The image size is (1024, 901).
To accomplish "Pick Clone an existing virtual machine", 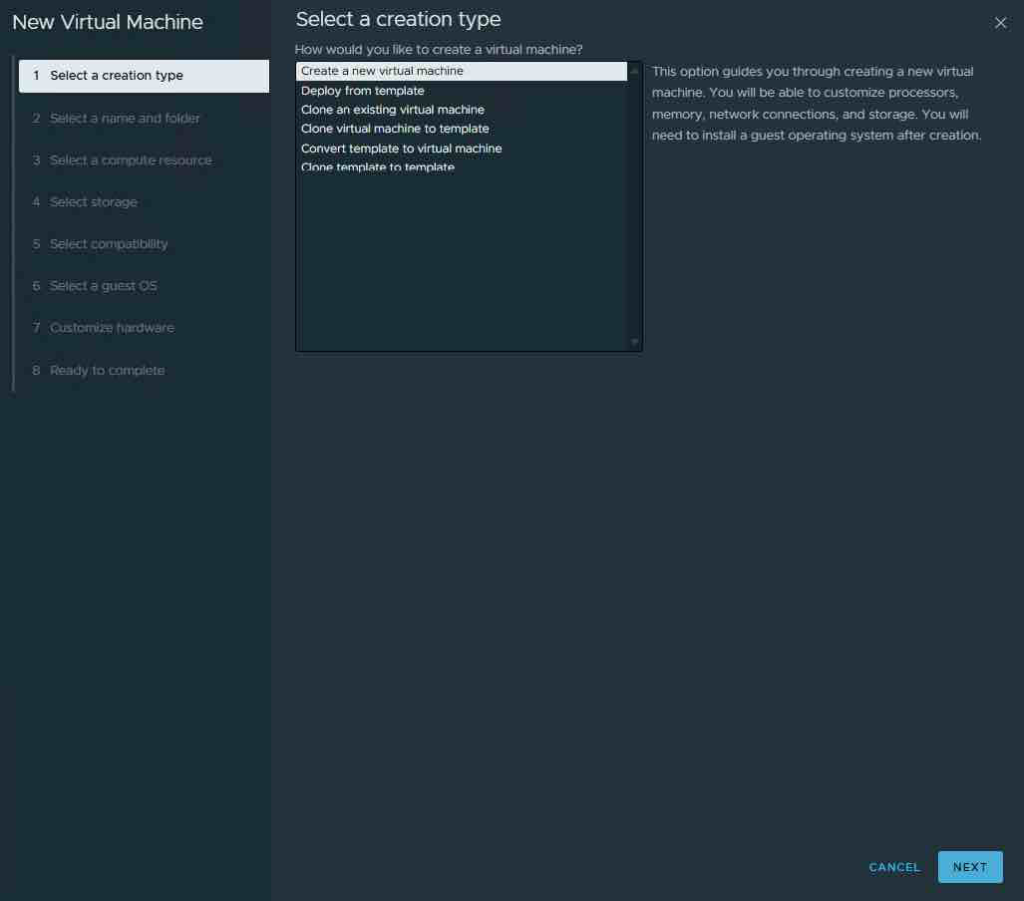I will click(x=392, y=110).
